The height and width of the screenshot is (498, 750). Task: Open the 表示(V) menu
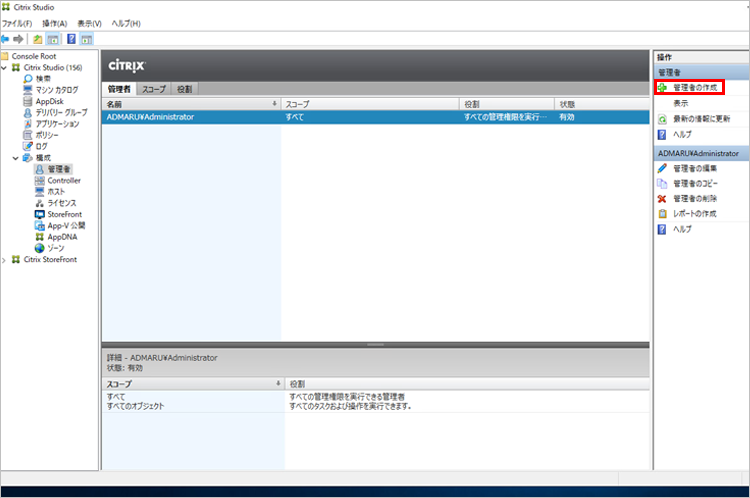click(89, 23)
